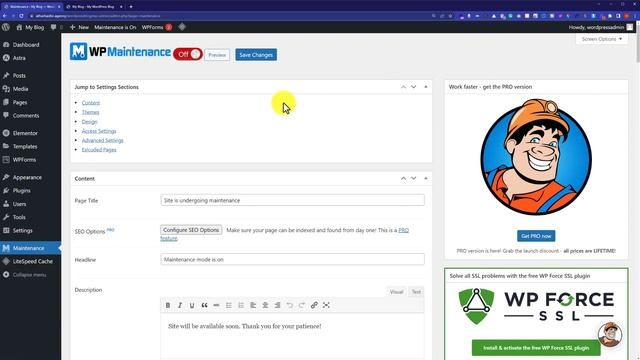640x360 pixels.
Task: Open Howdy wordpressadmin account menu
Action: (x=601, y=27)
